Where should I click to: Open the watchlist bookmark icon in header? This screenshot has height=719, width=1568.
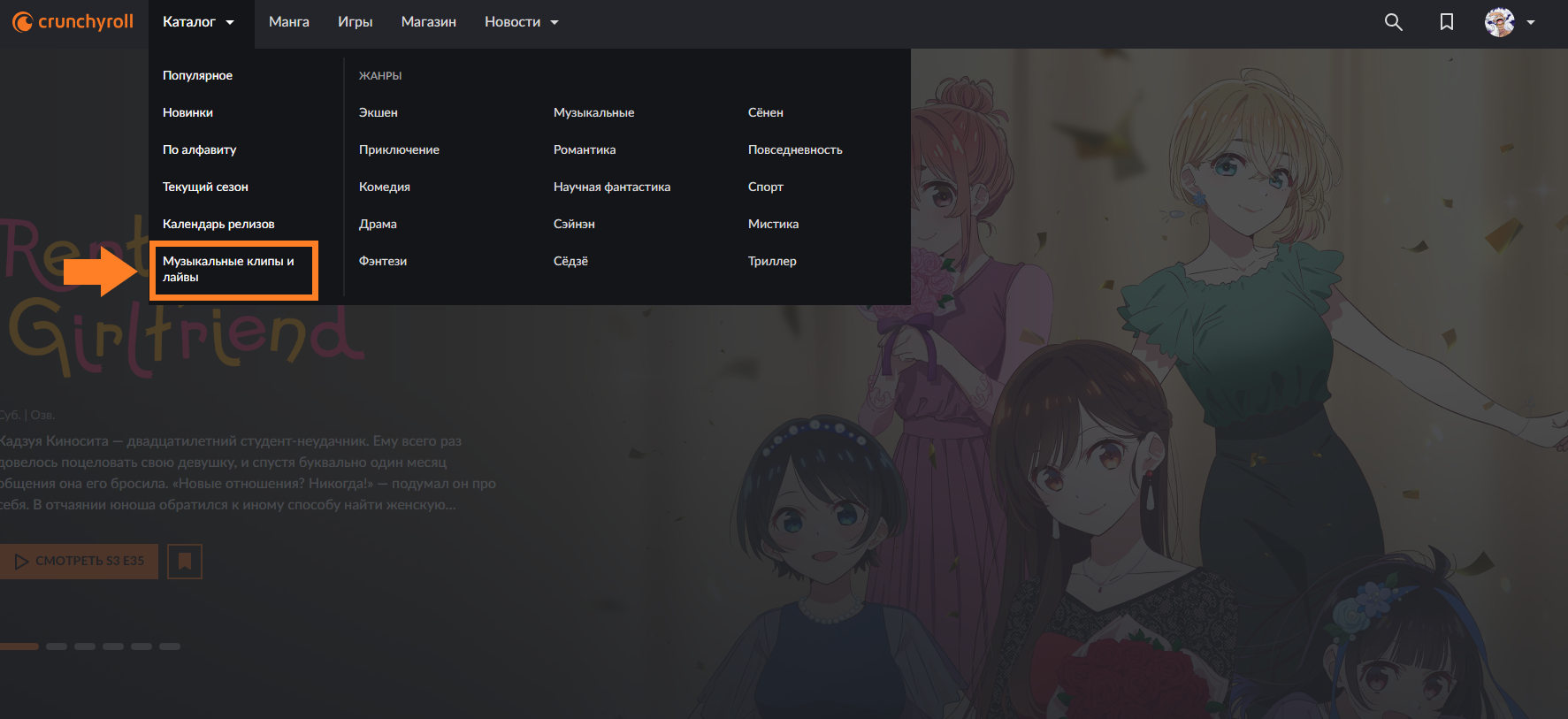pyautogui.click(x=1447, y=22)
